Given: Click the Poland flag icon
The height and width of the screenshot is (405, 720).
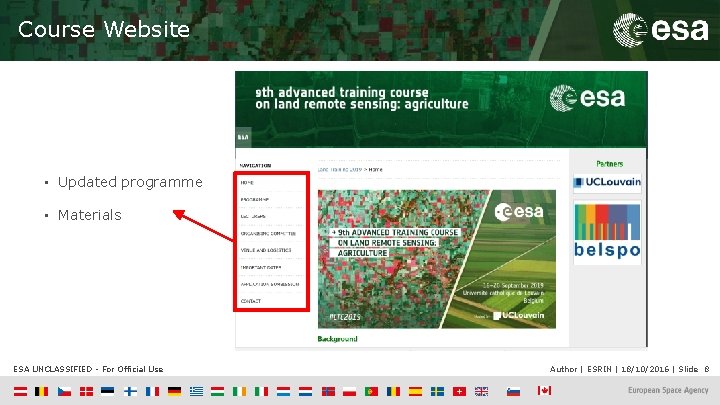Looking at the screenshot, I should point(349,391).
